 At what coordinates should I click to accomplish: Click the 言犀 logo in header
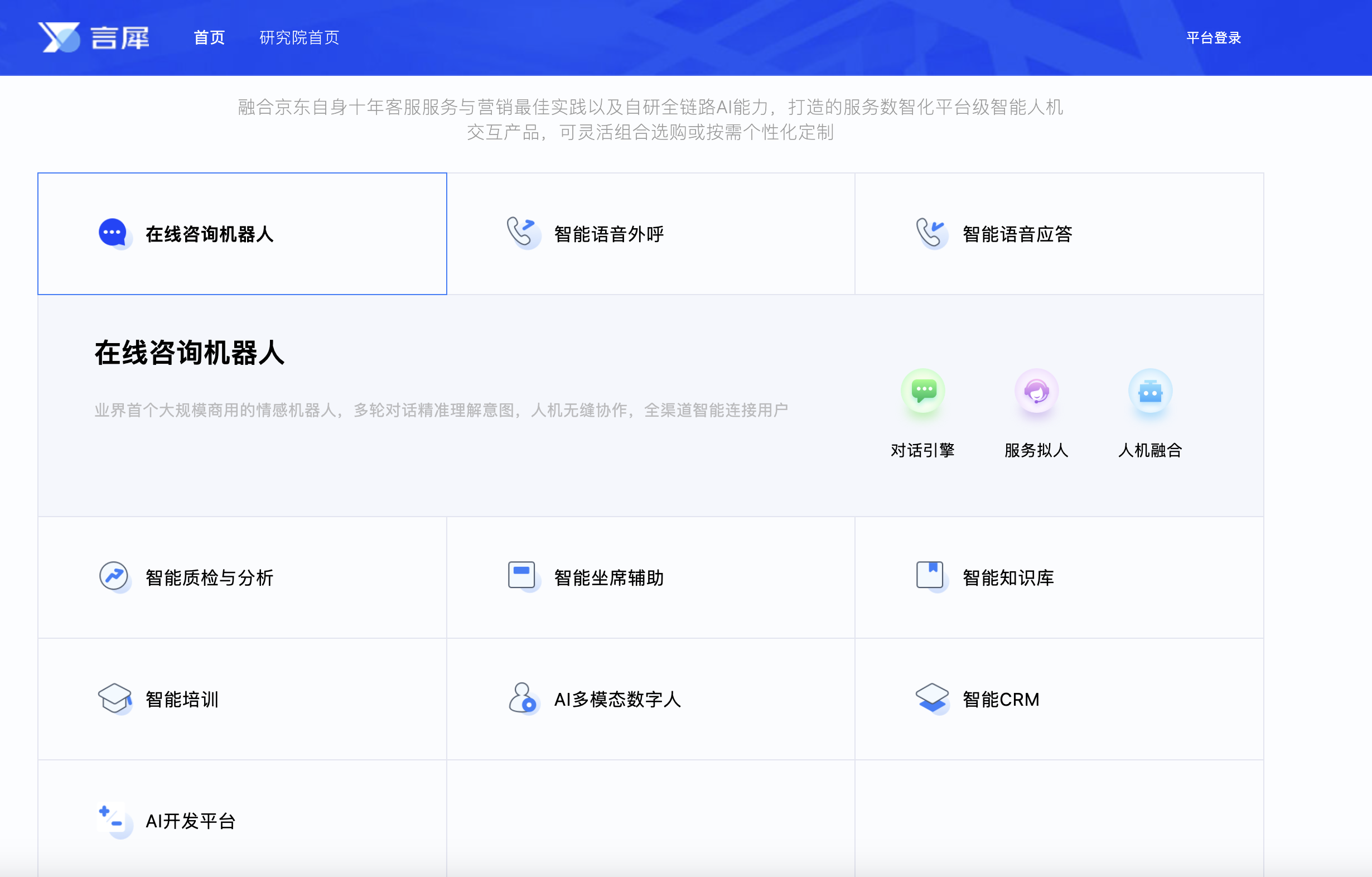click(94, 37)
